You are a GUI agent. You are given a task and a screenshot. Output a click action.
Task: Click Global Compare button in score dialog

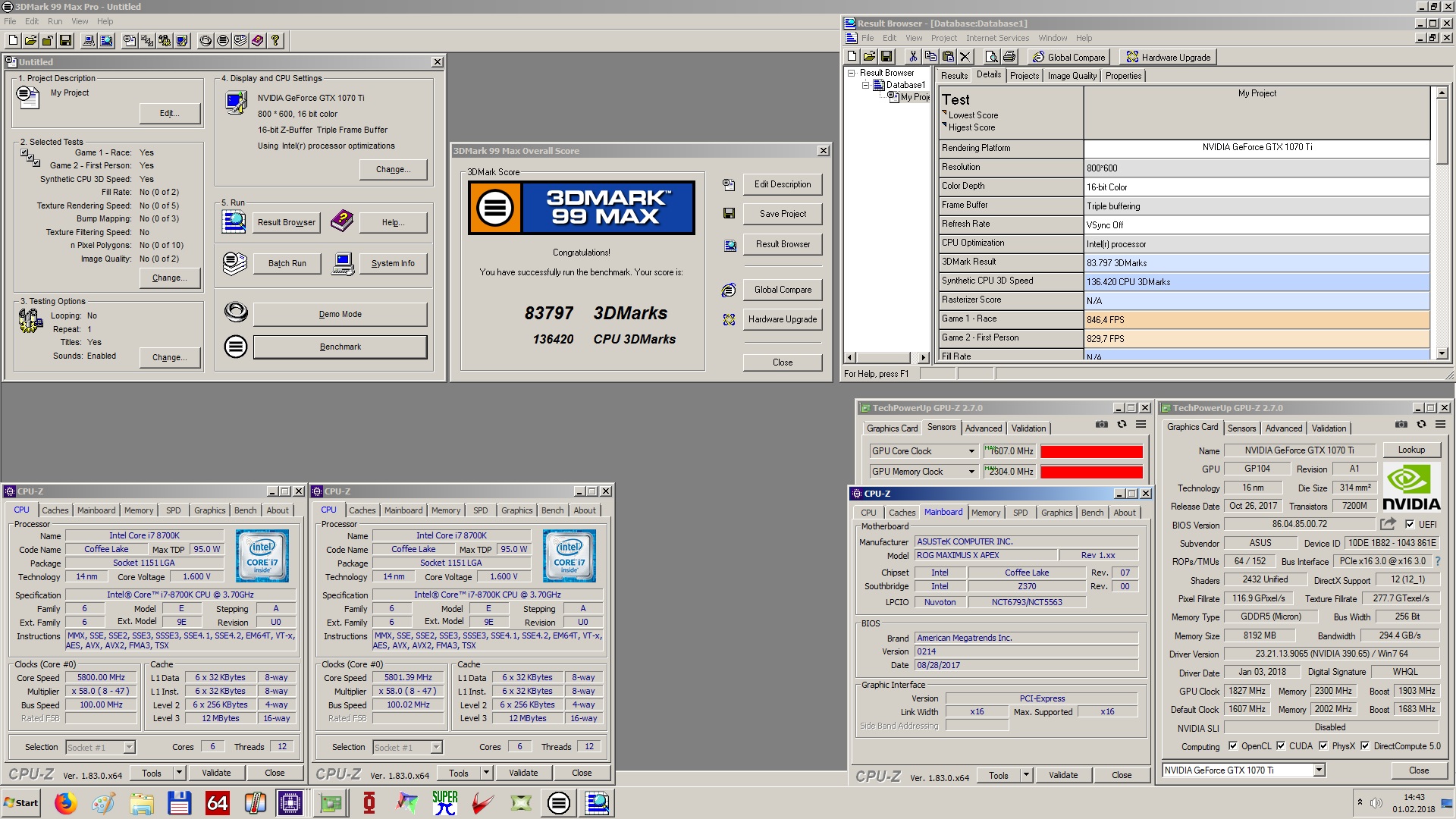tap(783, 290)
